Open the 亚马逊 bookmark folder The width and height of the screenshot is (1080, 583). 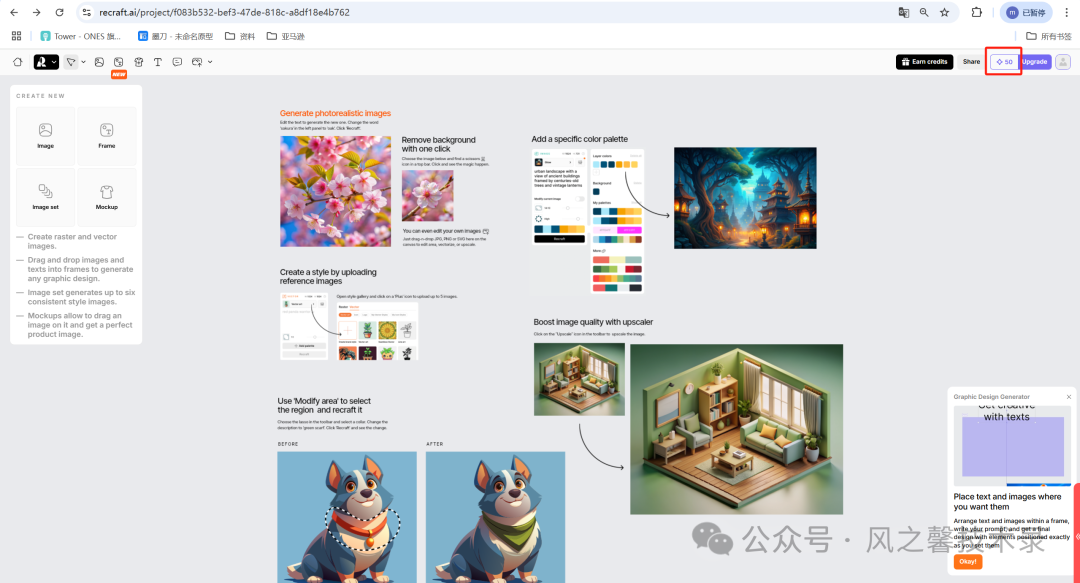(286, 36)
